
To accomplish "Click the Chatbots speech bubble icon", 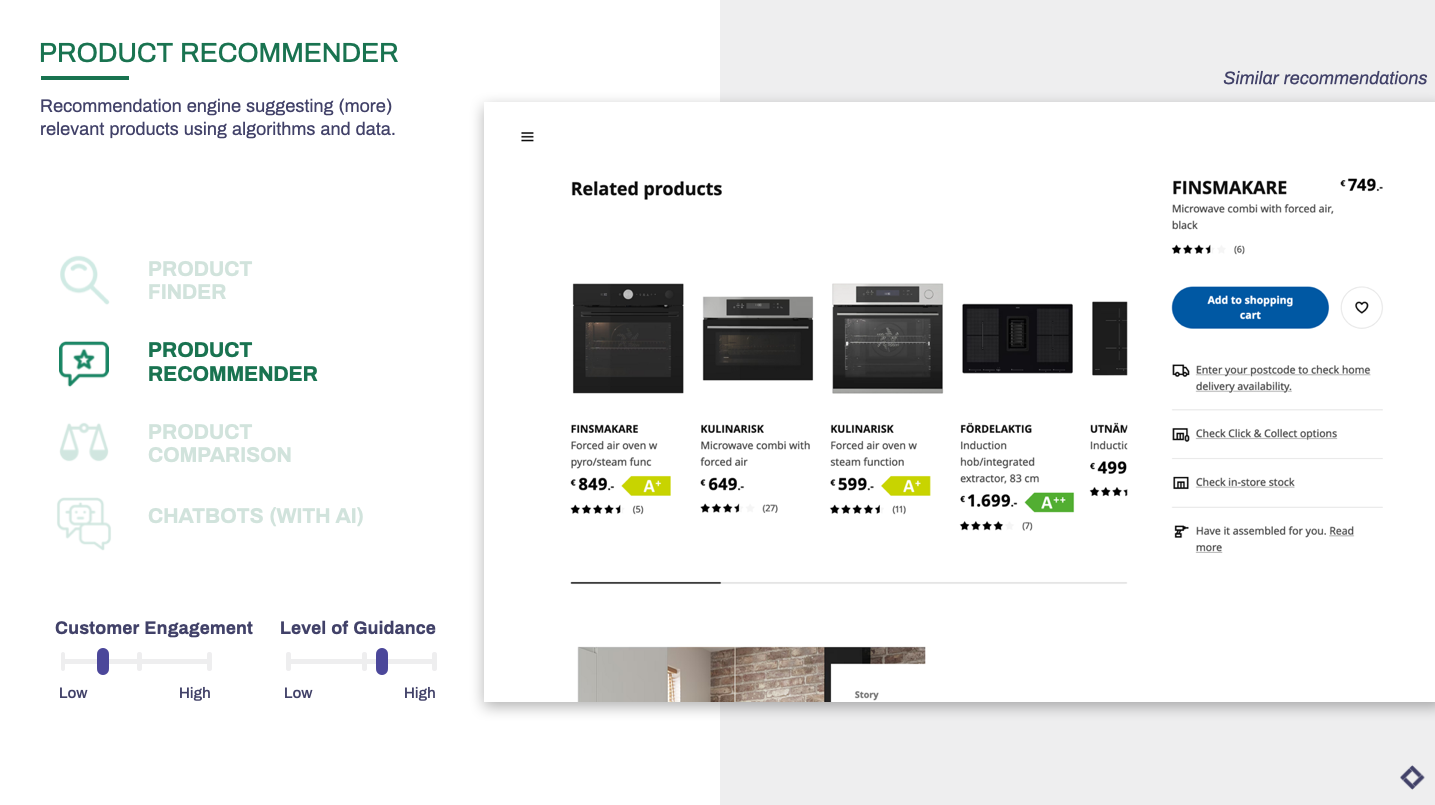I will [x=84, y=522].
